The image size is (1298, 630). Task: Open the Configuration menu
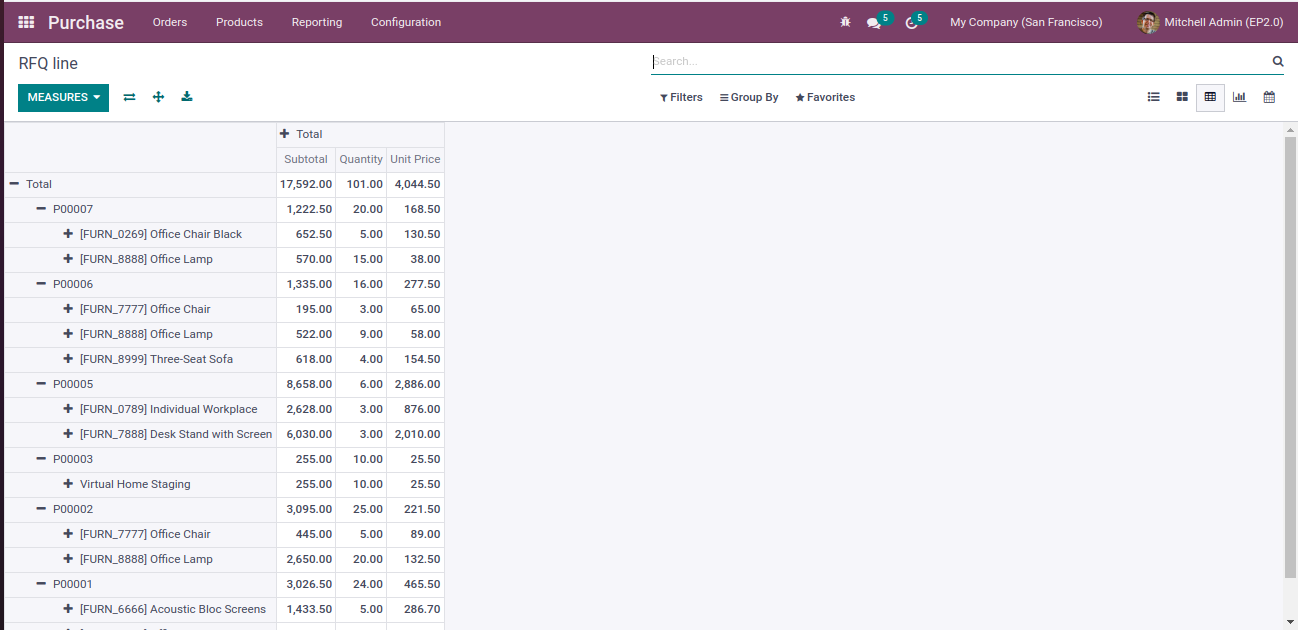(406, 22)
